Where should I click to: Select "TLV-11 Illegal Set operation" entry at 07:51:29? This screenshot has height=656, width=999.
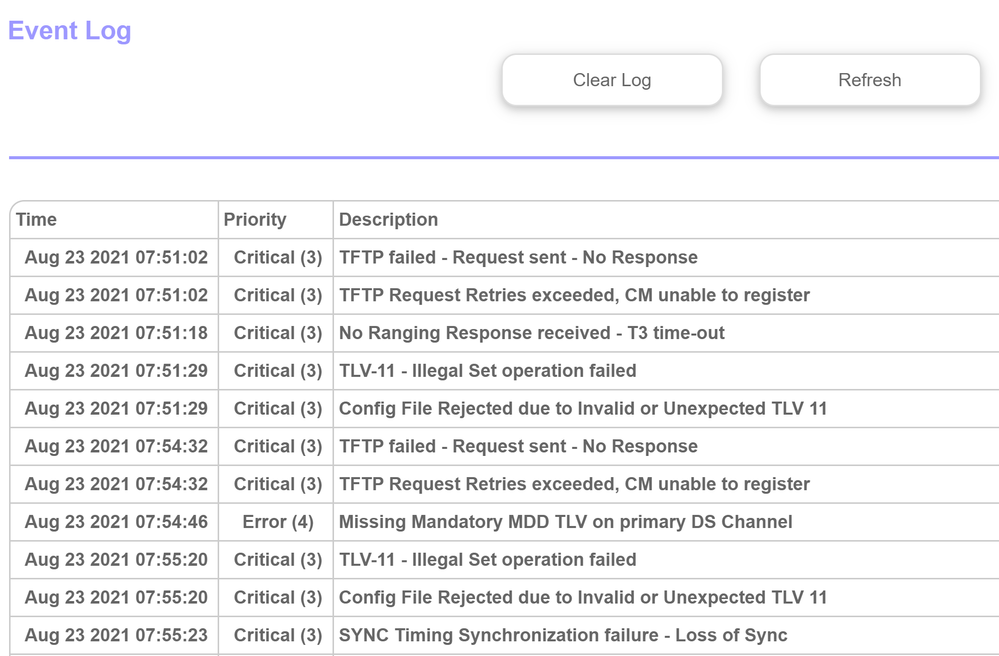pyautogui.click(x=487, y=371)
